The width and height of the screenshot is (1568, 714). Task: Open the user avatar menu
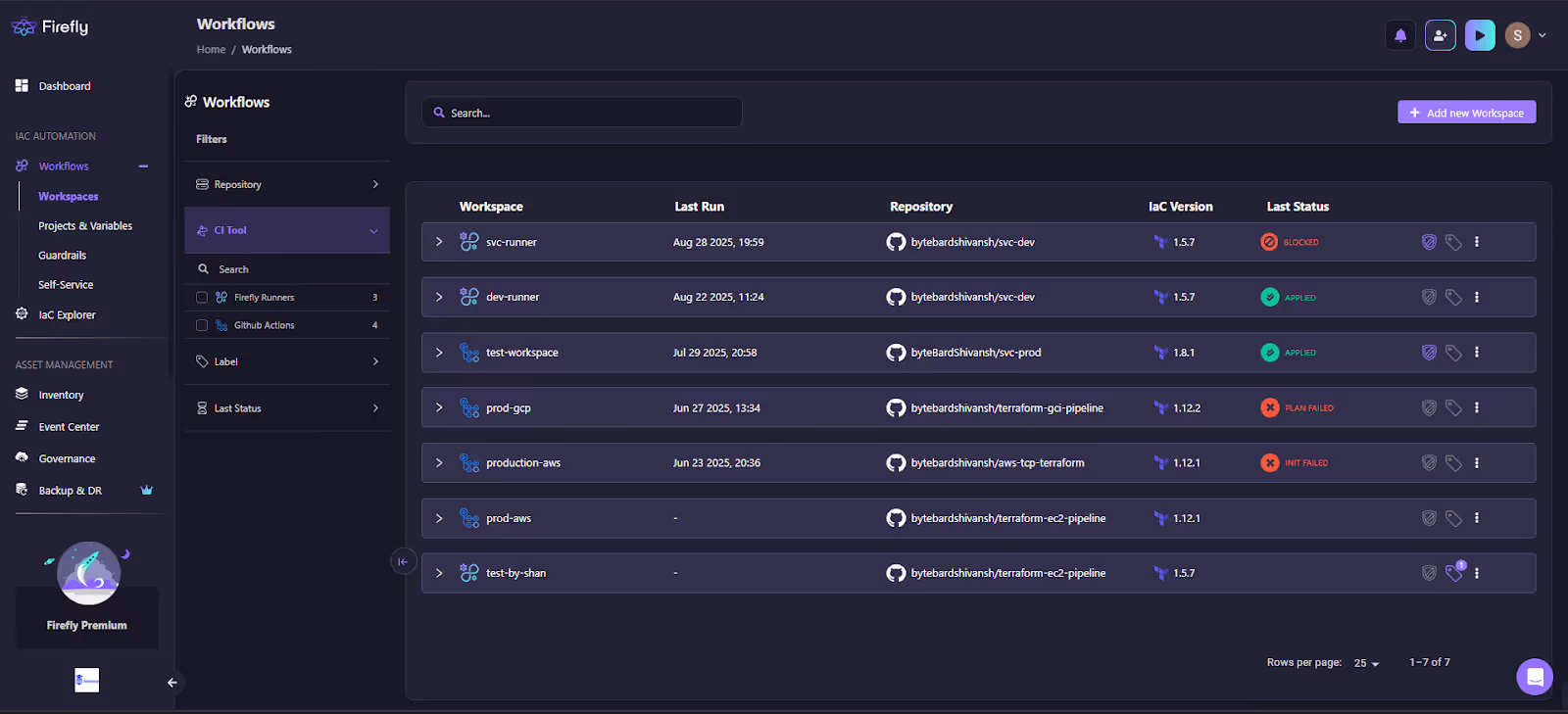click(x=1525, y=35)
